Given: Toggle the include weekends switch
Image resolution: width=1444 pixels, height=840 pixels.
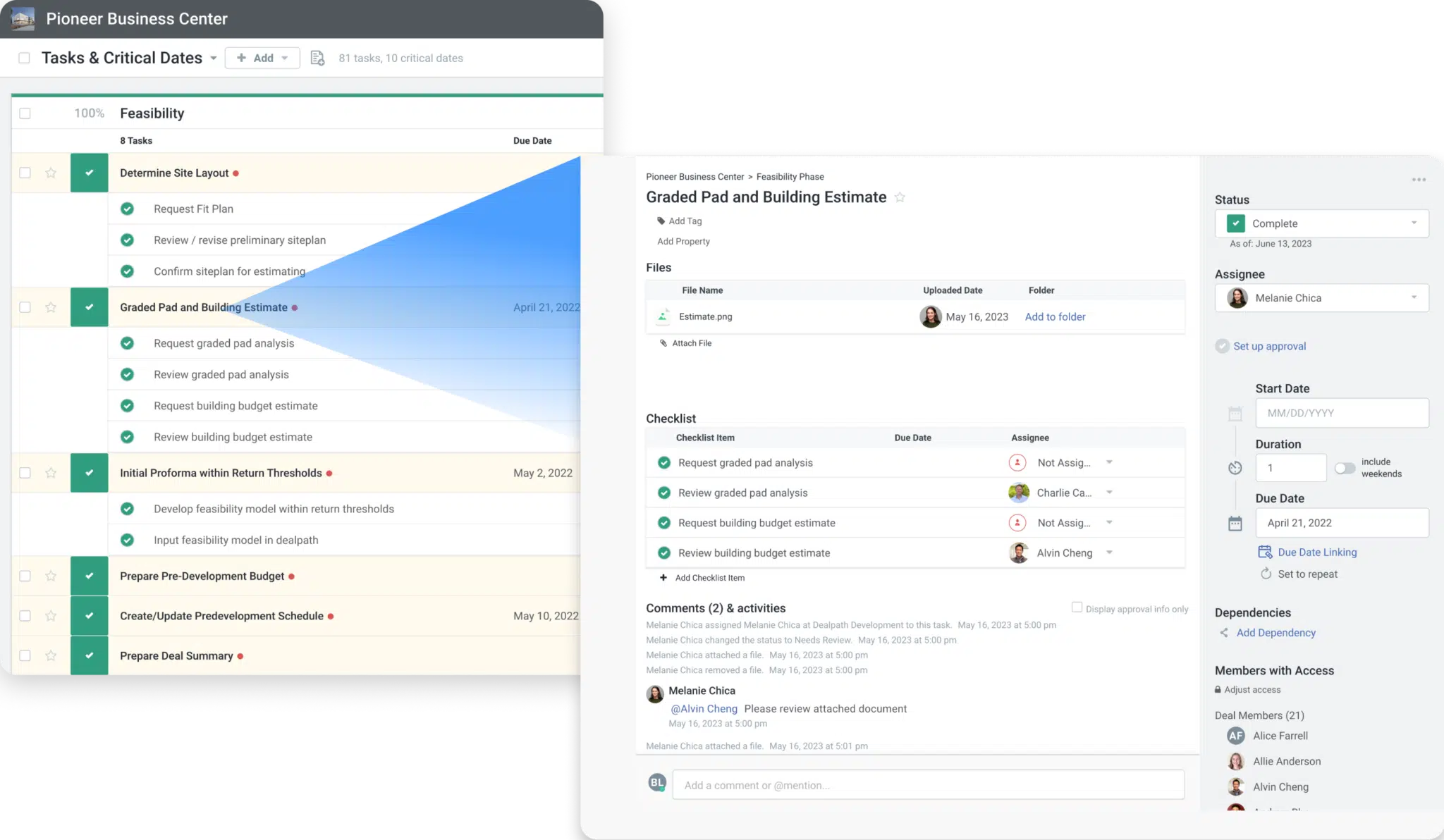Looking at the screenshot, I should [x=1345, y=468].
